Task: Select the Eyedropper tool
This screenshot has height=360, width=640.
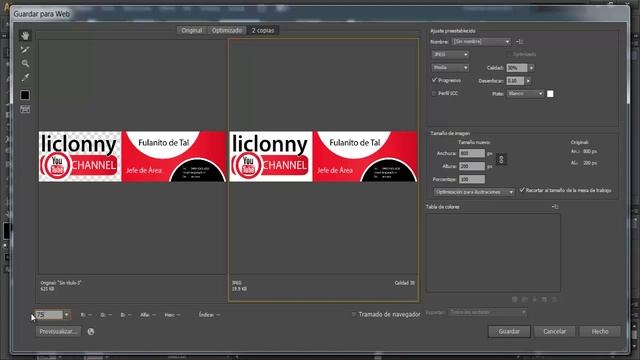Action: coord(25,78)
